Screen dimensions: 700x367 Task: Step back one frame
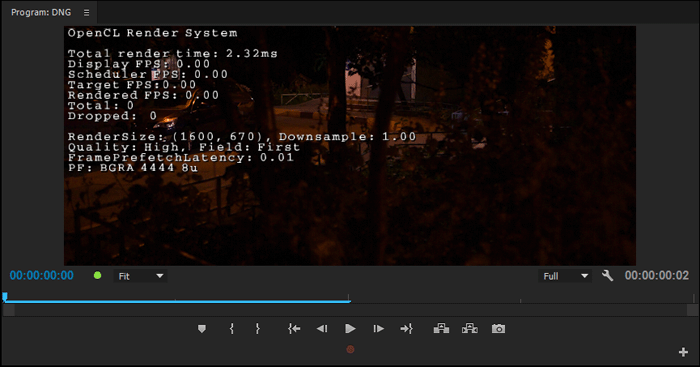click(322, 329)
